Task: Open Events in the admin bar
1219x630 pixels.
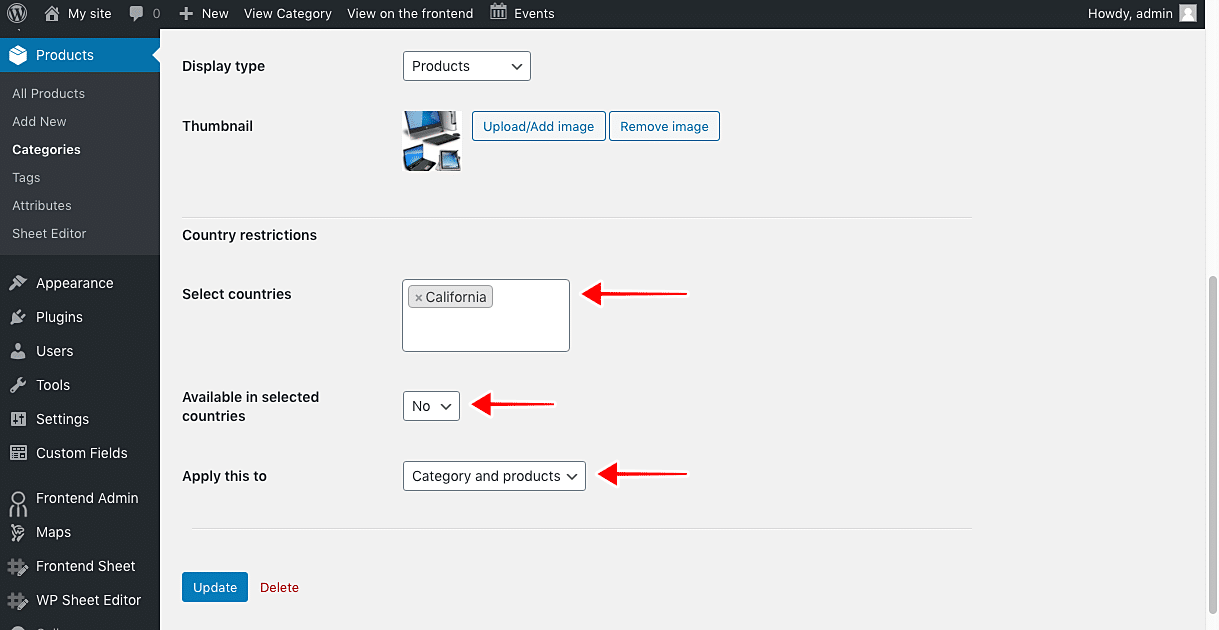Action: [x=522, y=14]
